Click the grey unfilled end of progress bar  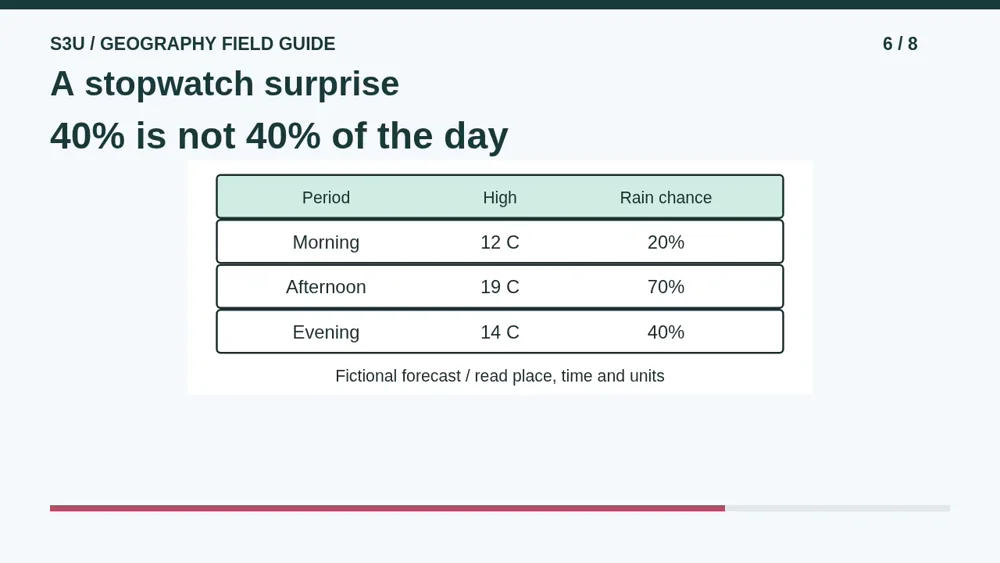point(837,508)
